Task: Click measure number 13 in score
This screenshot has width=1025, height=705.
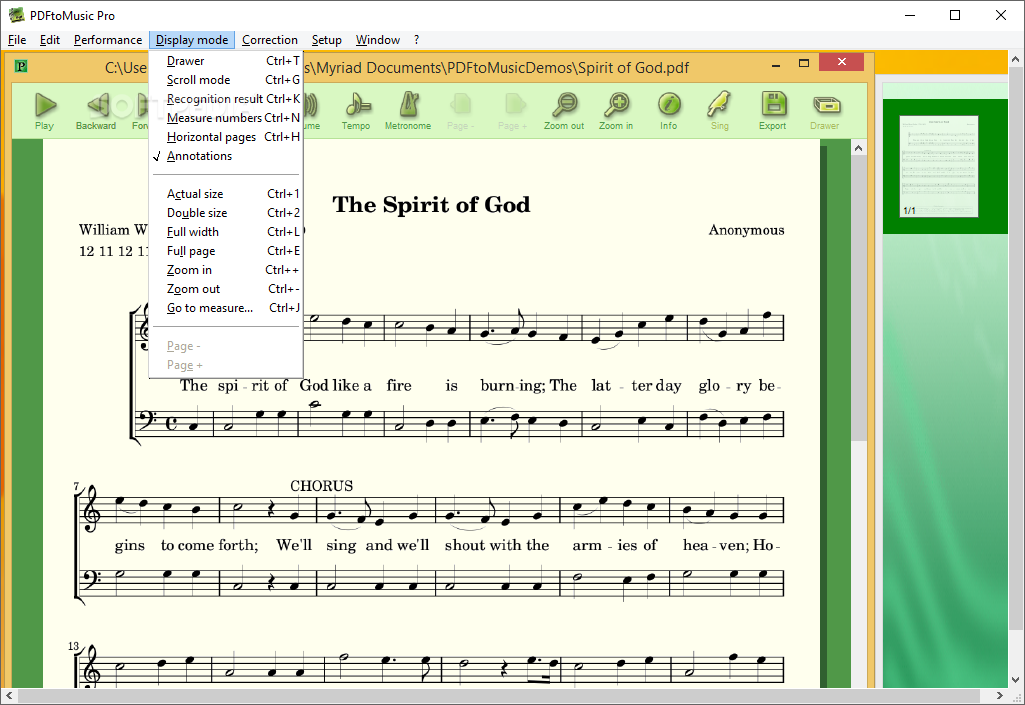Action: pos(73,646)
